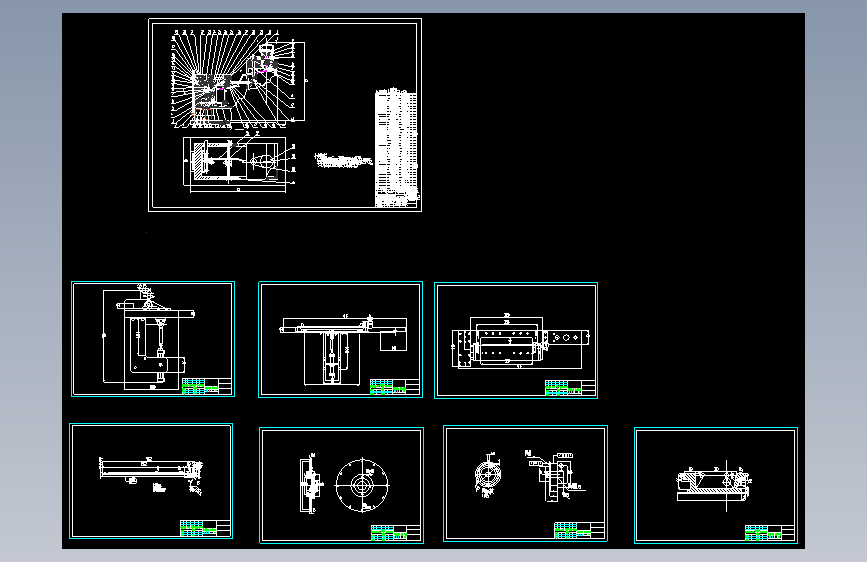Open the sheet showing rectangular plate plan with holes

[x=516, y=340]
